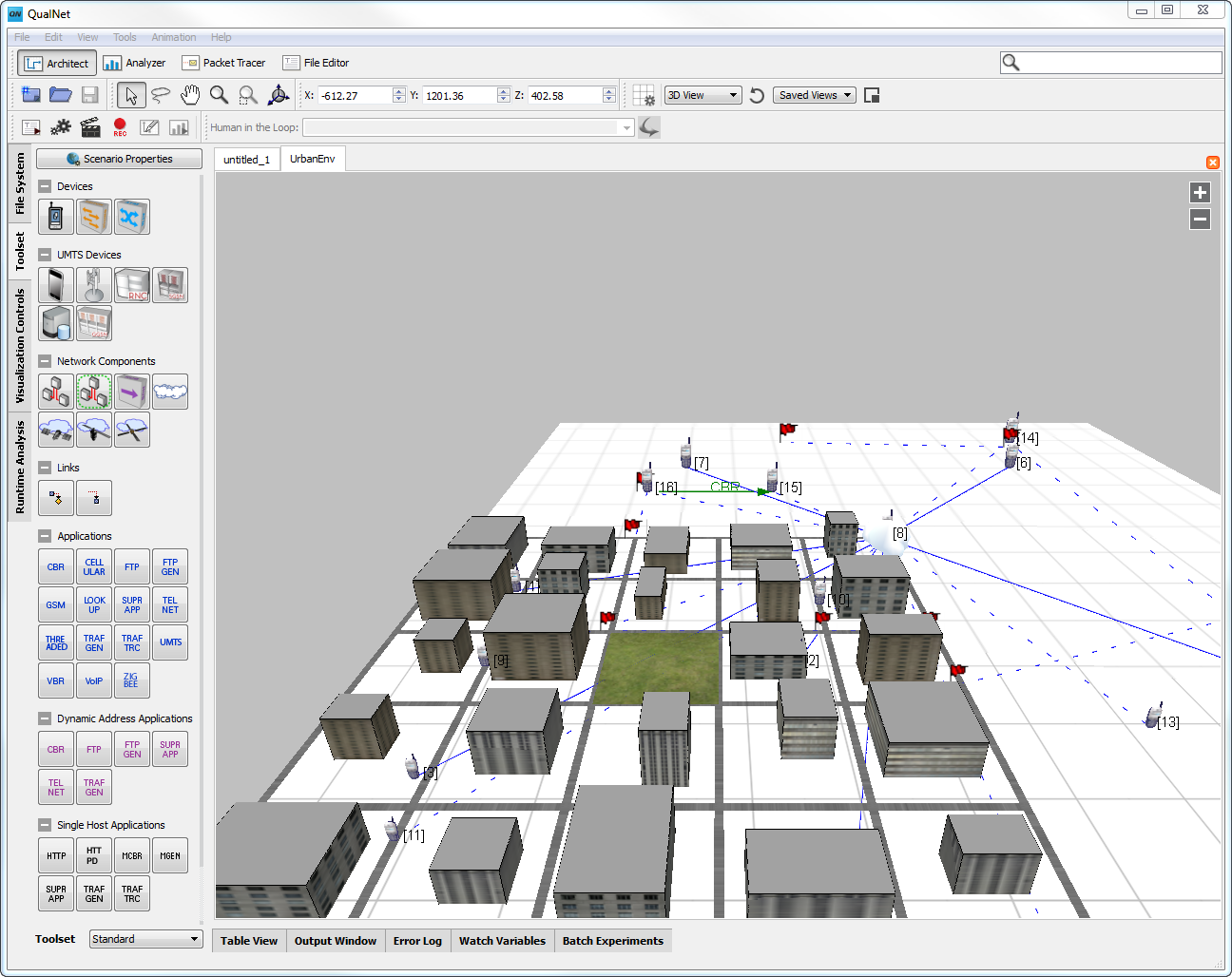Collapse the Links section

pos(45,468)
